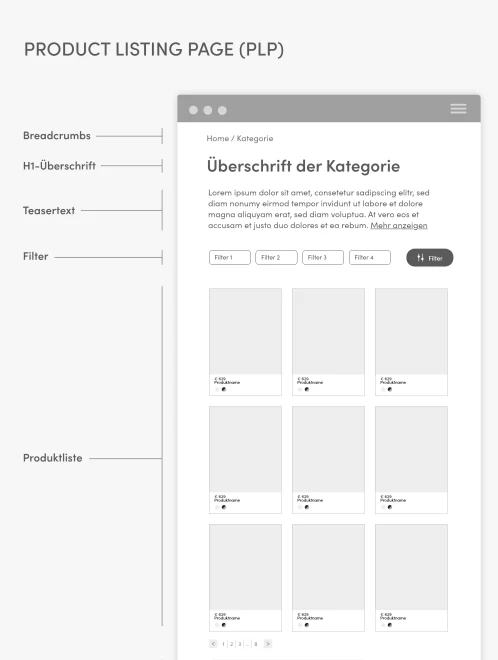Select the Filter 2 chip
The height and width of the screenshot is (660, 498).
click(276, 257)
